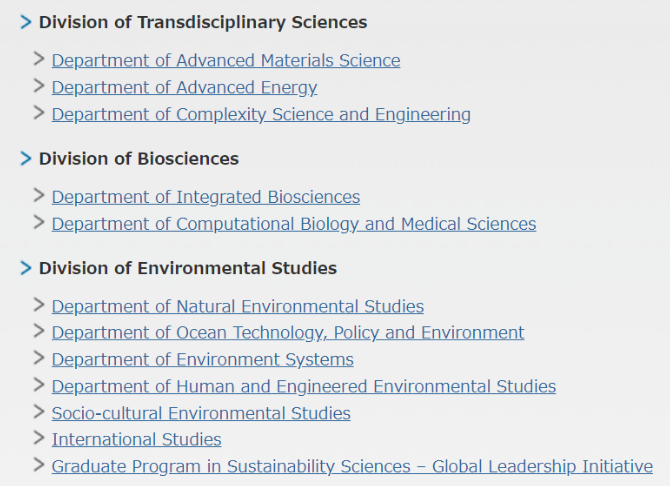Open Department of Environment Systems link
670x486 pixels.
[203, 359]
